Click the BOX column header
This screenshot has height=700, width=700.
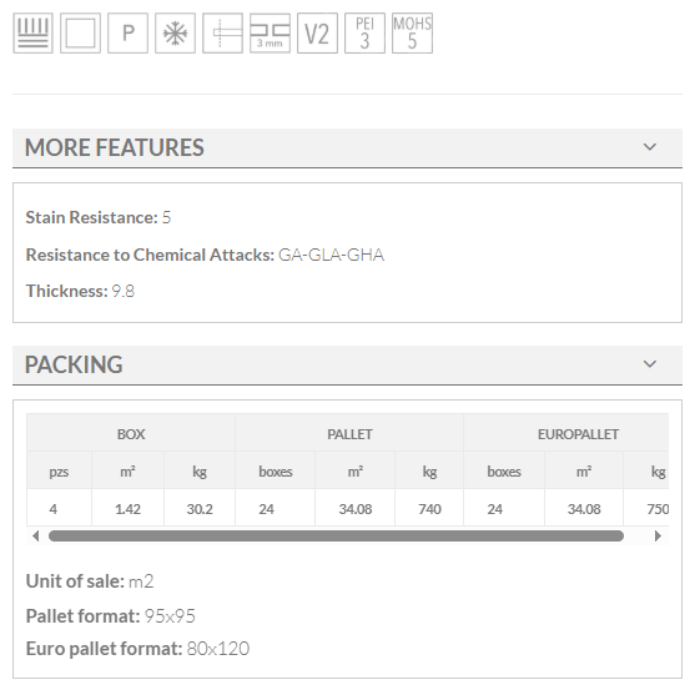pyautogui.click(x=130, y=435)
